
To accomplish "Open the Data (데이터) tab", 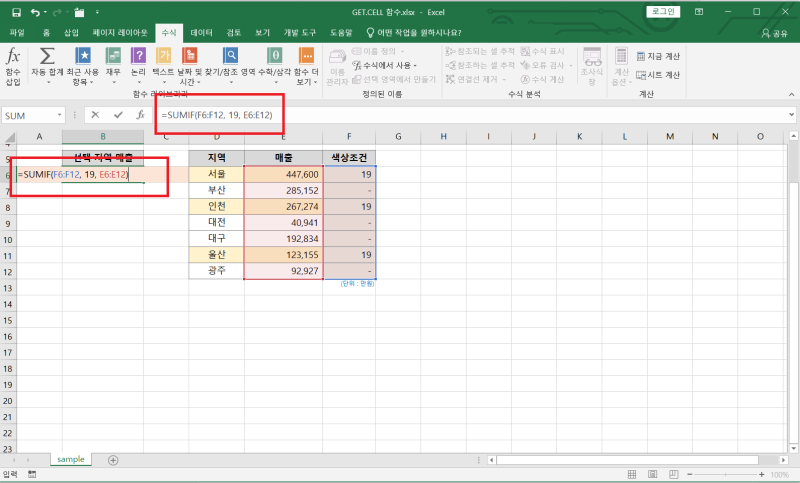I will pyautogui.click(x=202, y=33).
